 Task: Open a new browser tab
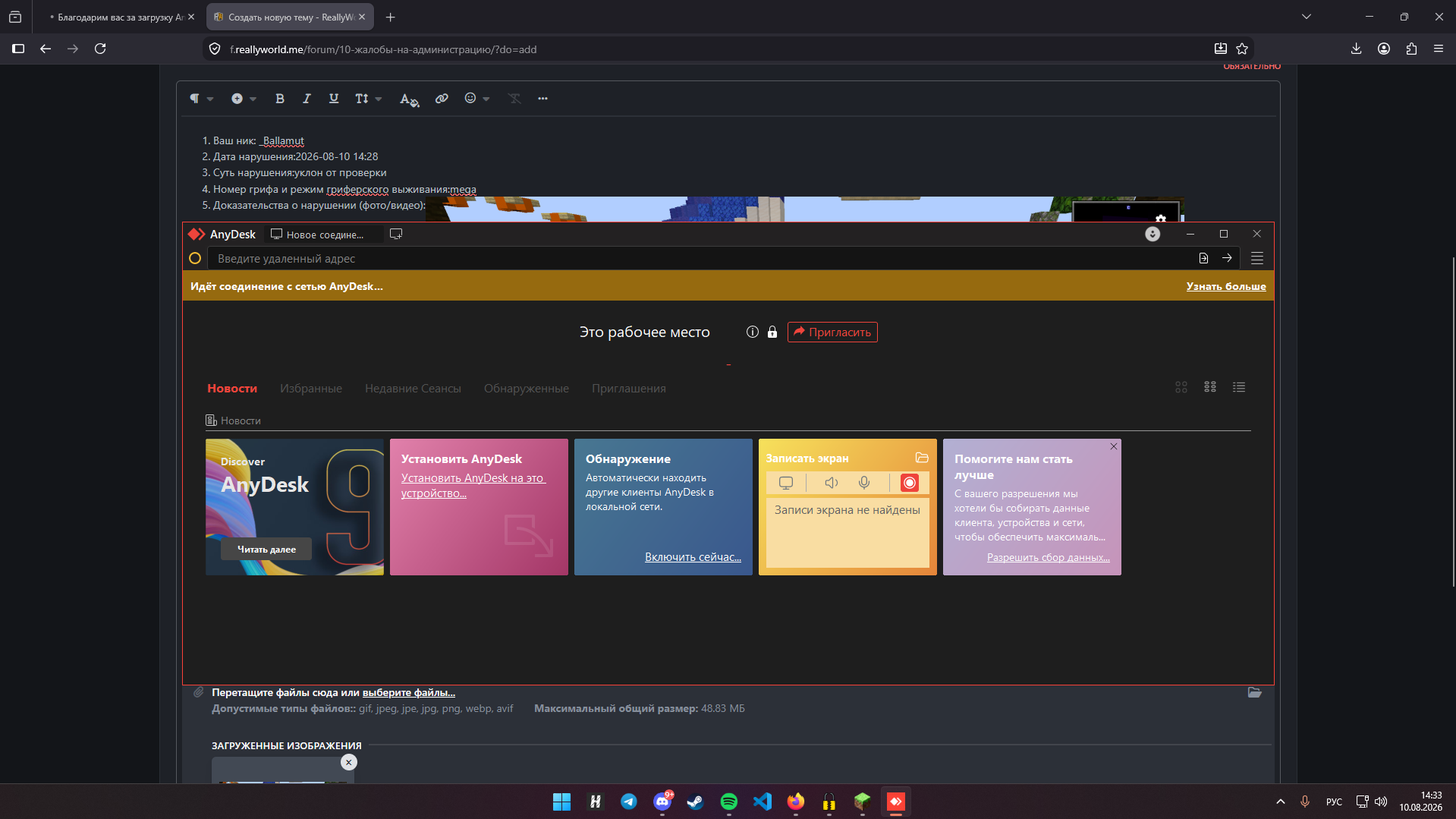(390, 17)
